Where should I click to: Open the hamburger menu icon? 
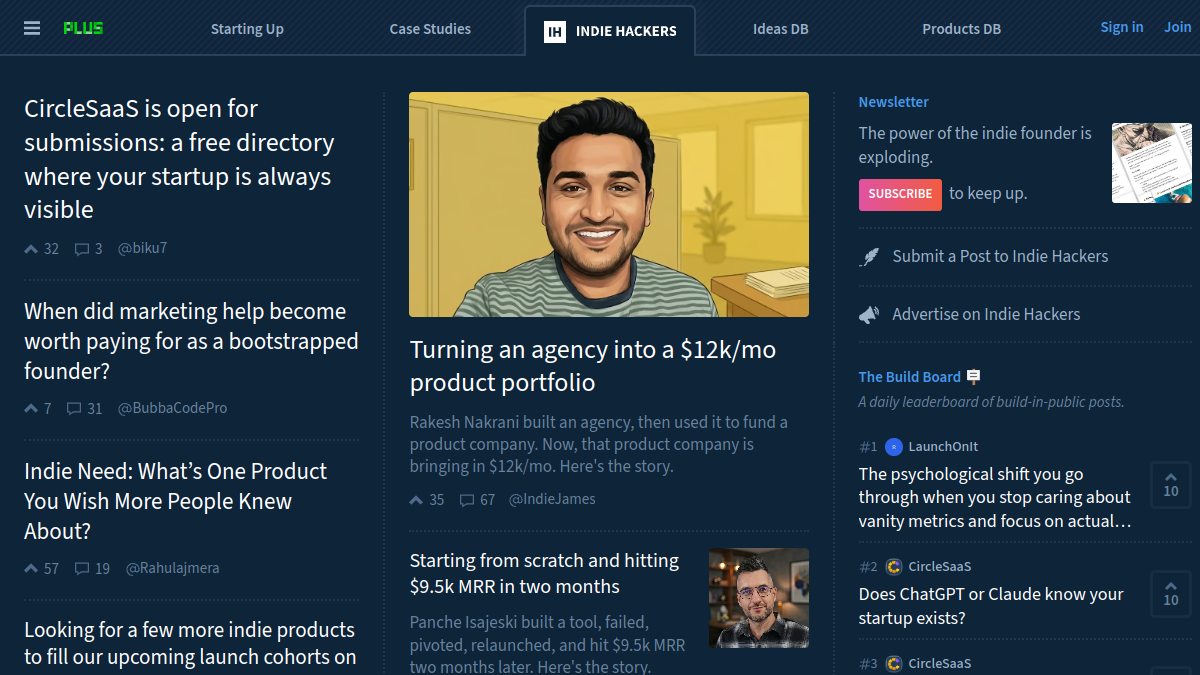32,29
